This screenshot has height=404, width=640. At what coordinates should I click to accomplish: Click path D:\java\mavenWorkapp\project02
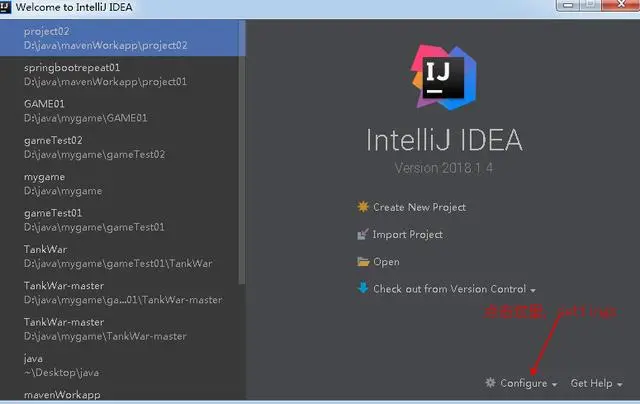click(105, 45)
